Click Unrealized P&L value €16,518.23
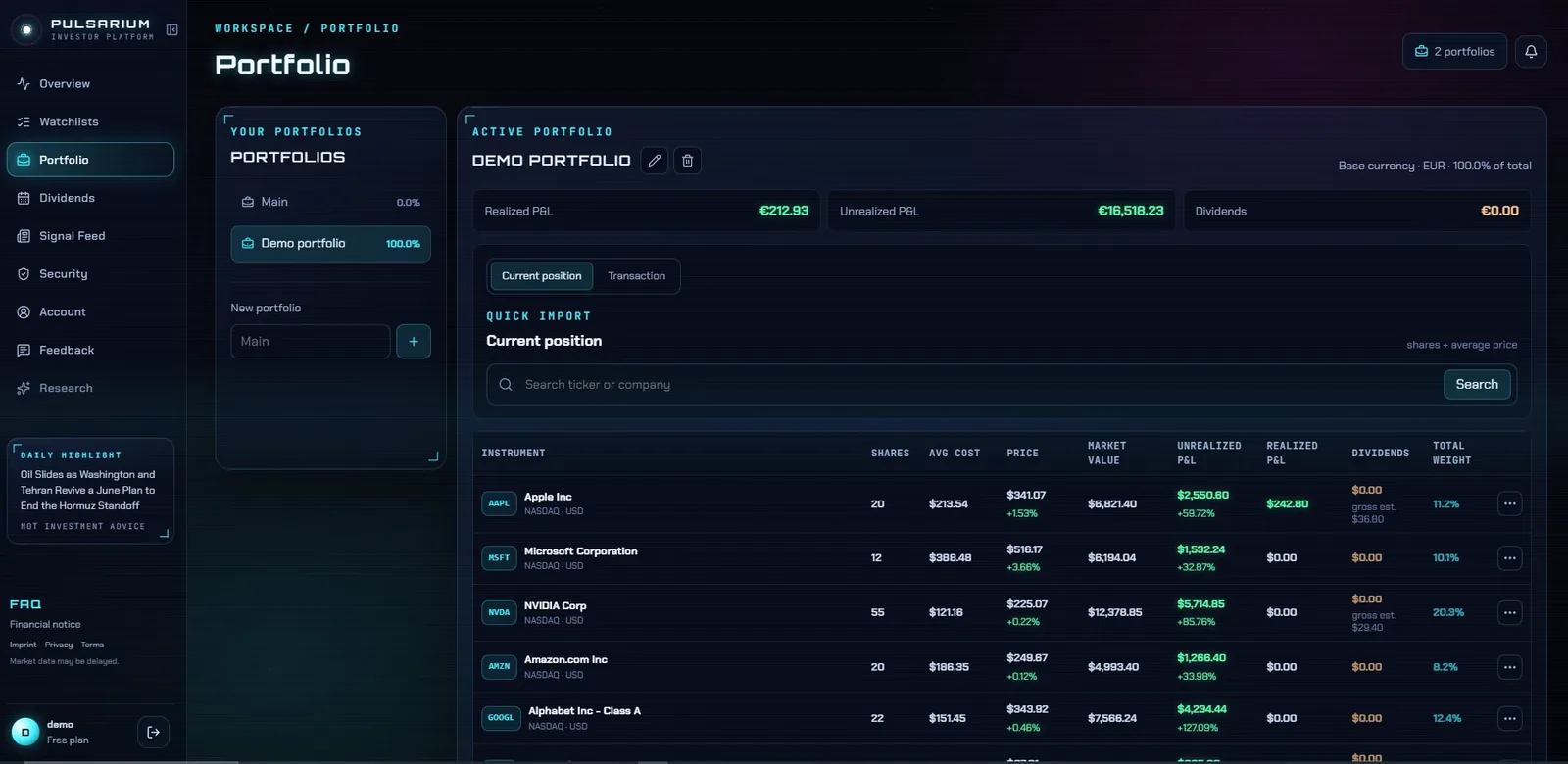Screen dimensions: 1568x764 tap(1131, 212)
